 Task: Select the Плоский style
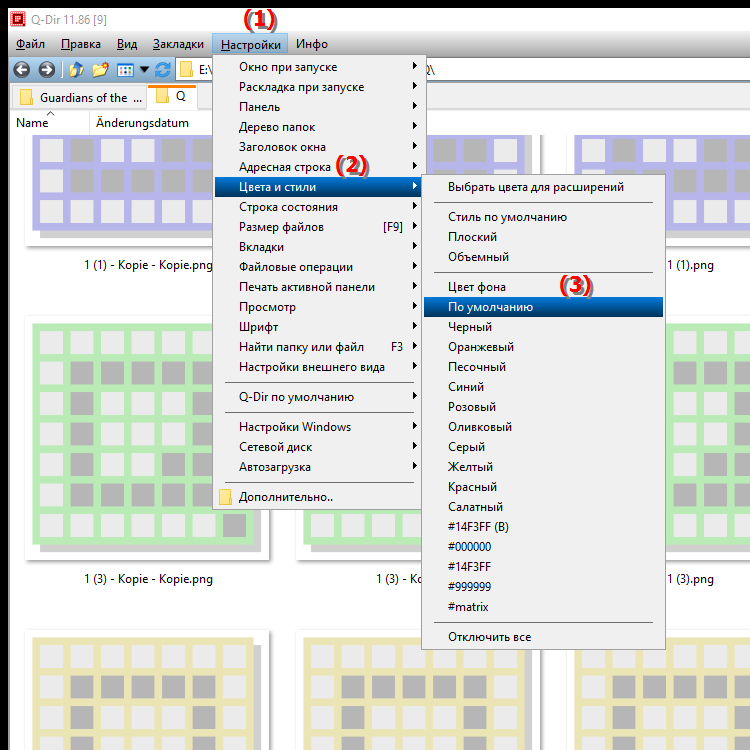pyautogui.click(x=543, y=237)
